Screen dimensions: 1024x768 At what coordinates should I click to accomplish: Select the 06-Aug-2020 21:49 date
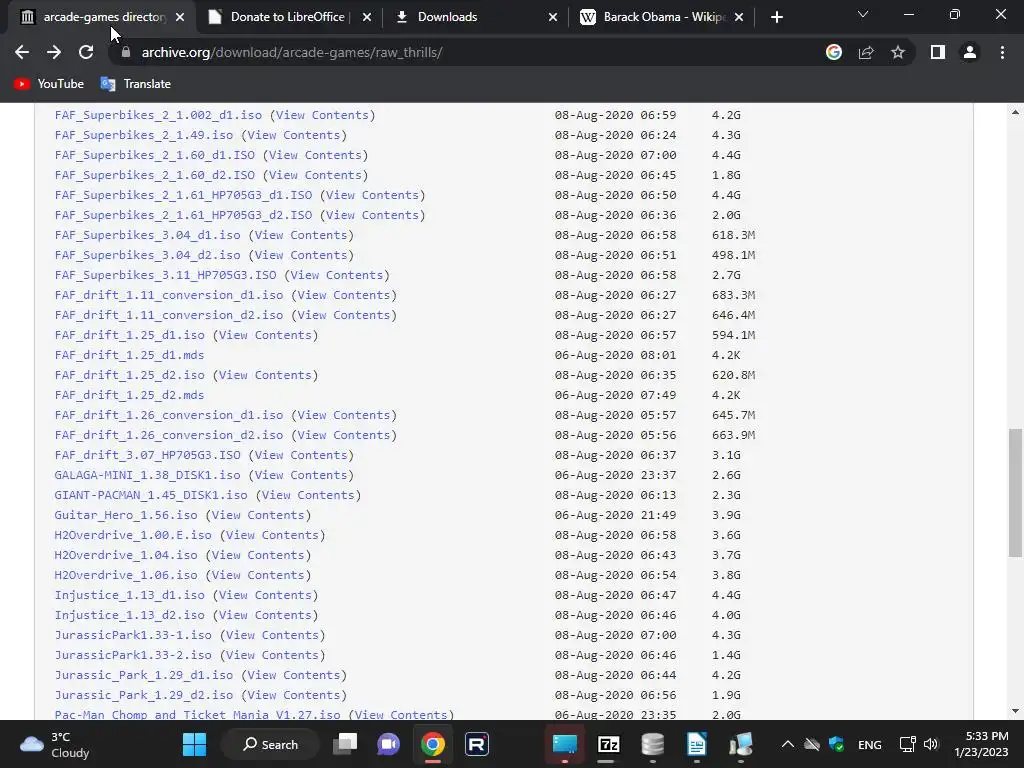click(x=615, y=515)
